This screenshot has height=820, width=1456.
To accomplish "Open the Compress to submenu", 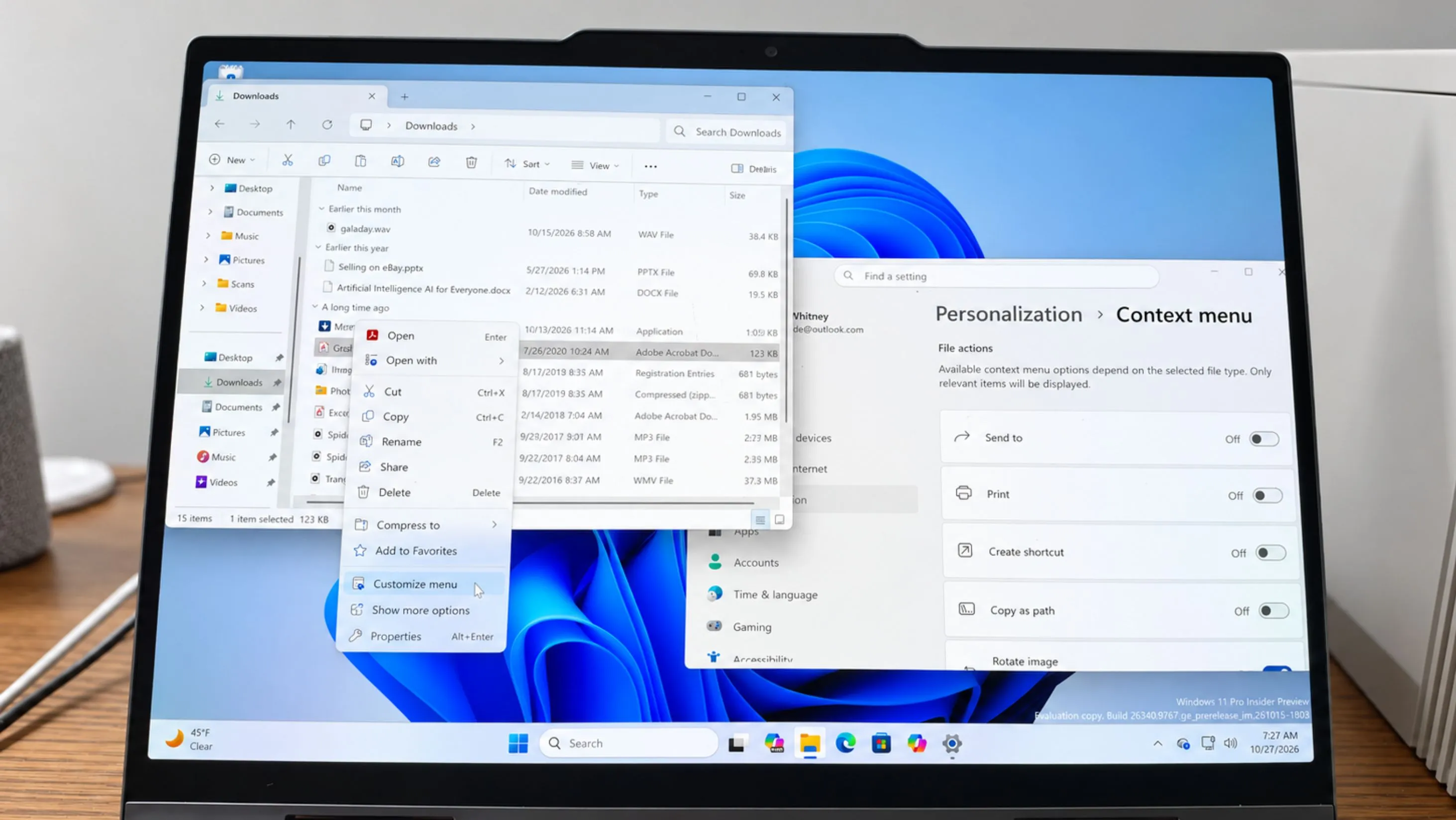I will (427, 525).
